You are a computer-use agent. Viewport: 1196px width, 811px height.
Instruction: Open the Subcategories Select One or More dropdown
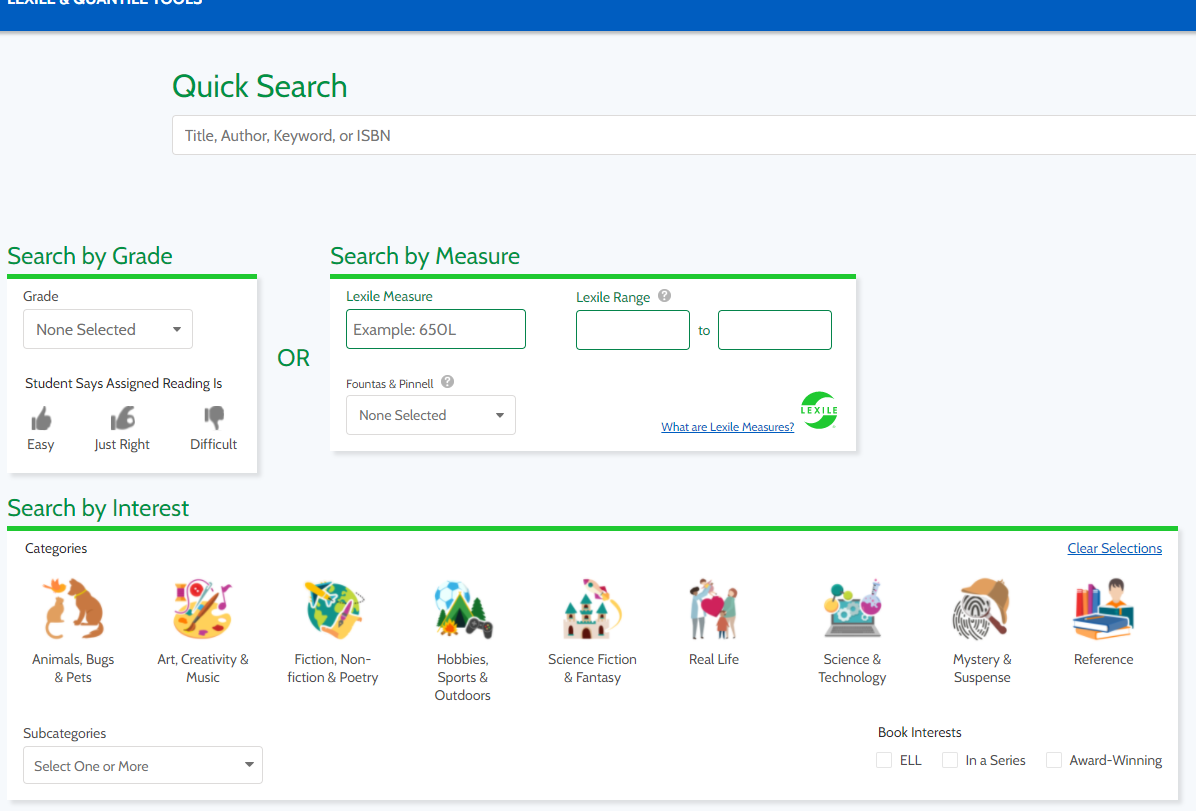(x=143, y=765)
